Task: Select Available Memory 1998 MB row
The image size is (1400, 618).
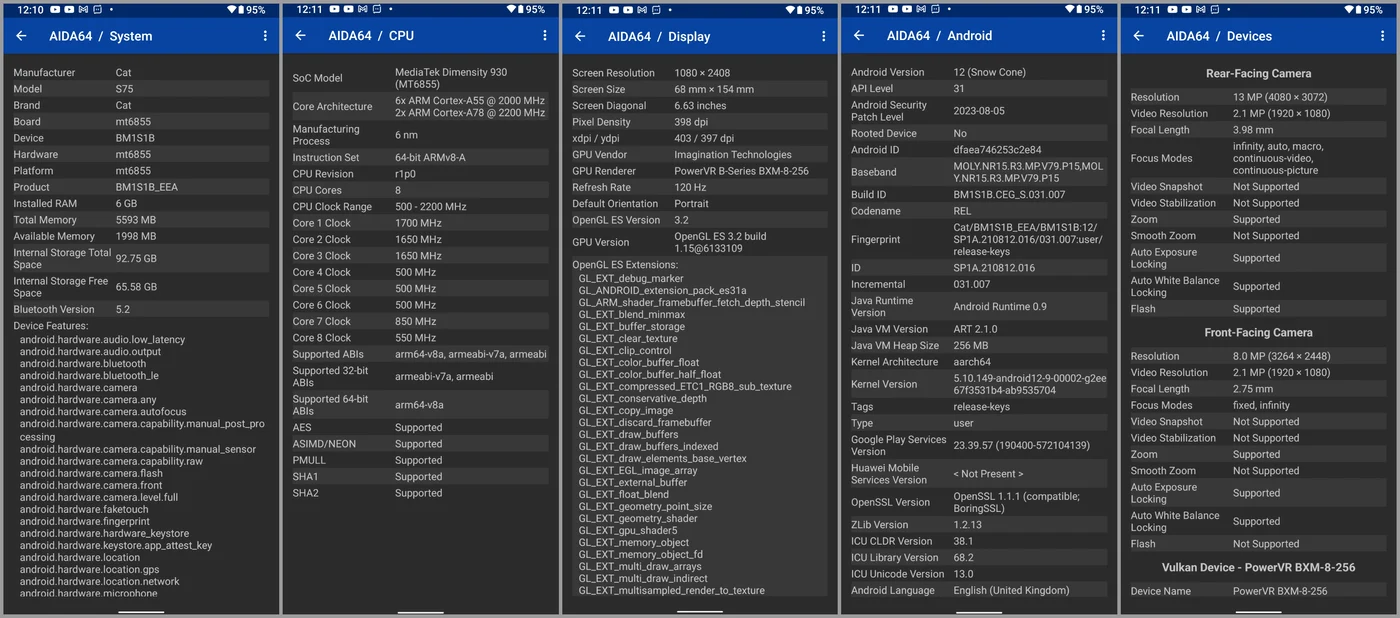Action: [140, 237]
